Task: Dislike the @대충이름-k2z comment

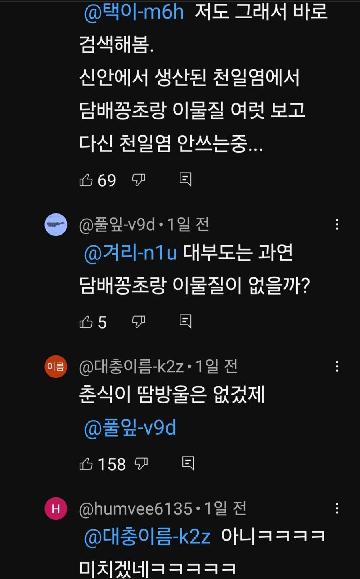Action: (141, 464)
